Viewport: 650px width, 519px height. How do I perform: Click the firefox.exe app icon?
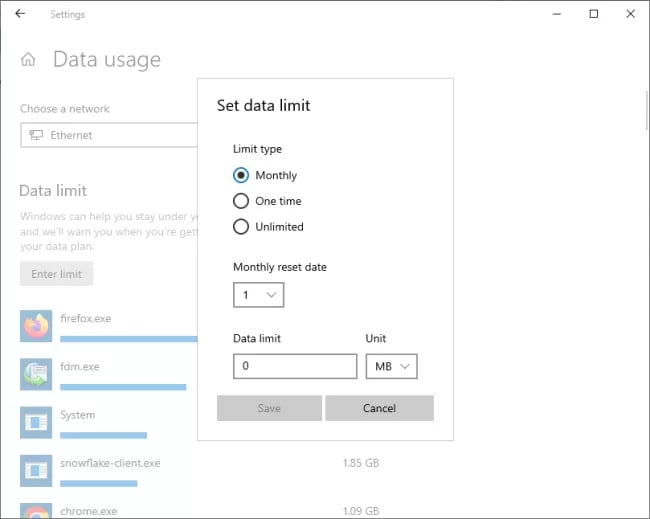pos(36,326)
